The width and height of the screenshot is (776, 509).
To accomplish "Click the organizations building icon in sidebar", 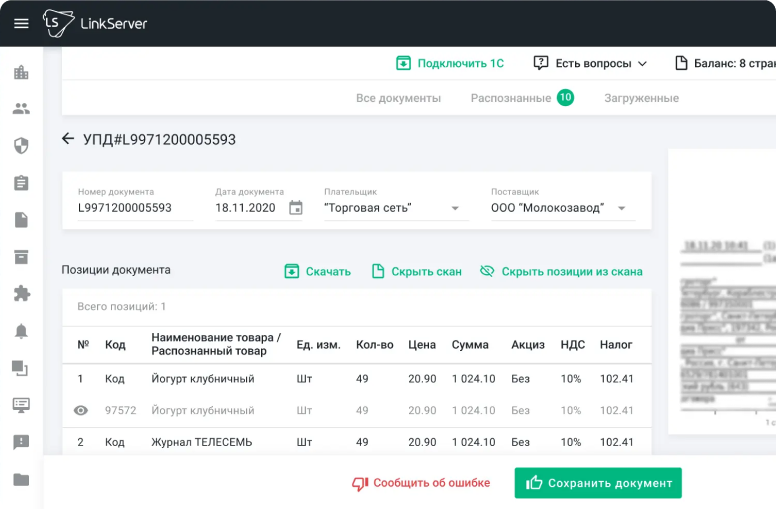I will click(21, 72).
